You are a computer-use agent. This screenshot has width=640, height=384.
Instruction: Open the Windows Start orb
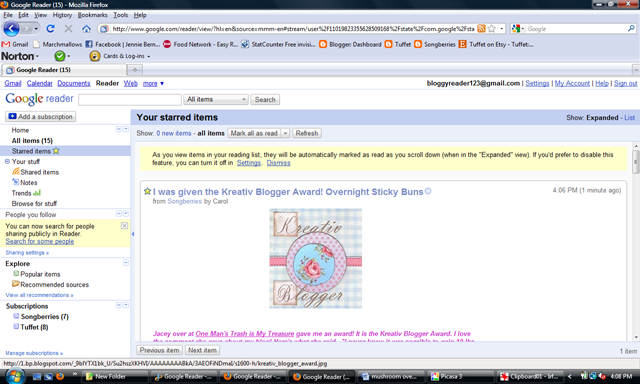14,376
